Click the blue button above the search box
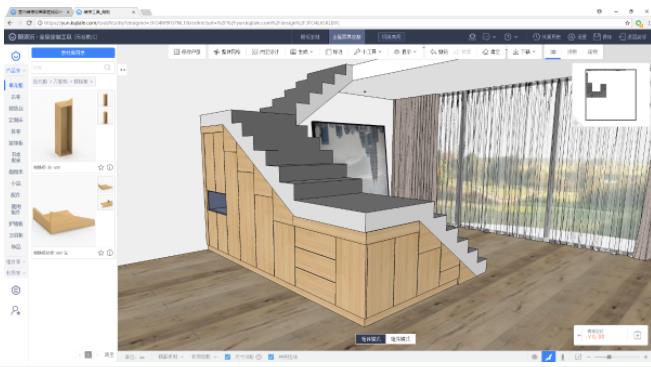Image resolution: width=651 pixels, height=367 pixels. pyautogui.click(x=73, y=53)
